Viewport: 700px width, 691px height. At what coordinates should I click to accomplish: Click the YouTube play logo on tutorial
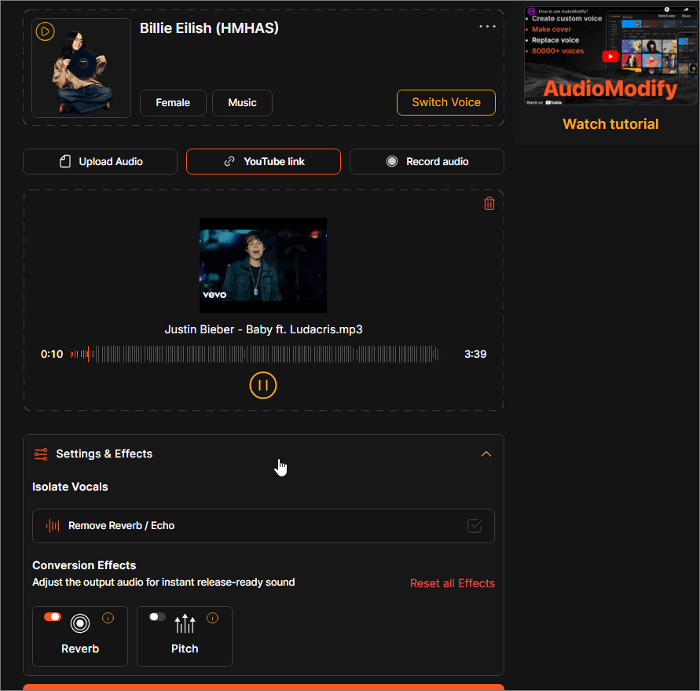click(610, 56)
